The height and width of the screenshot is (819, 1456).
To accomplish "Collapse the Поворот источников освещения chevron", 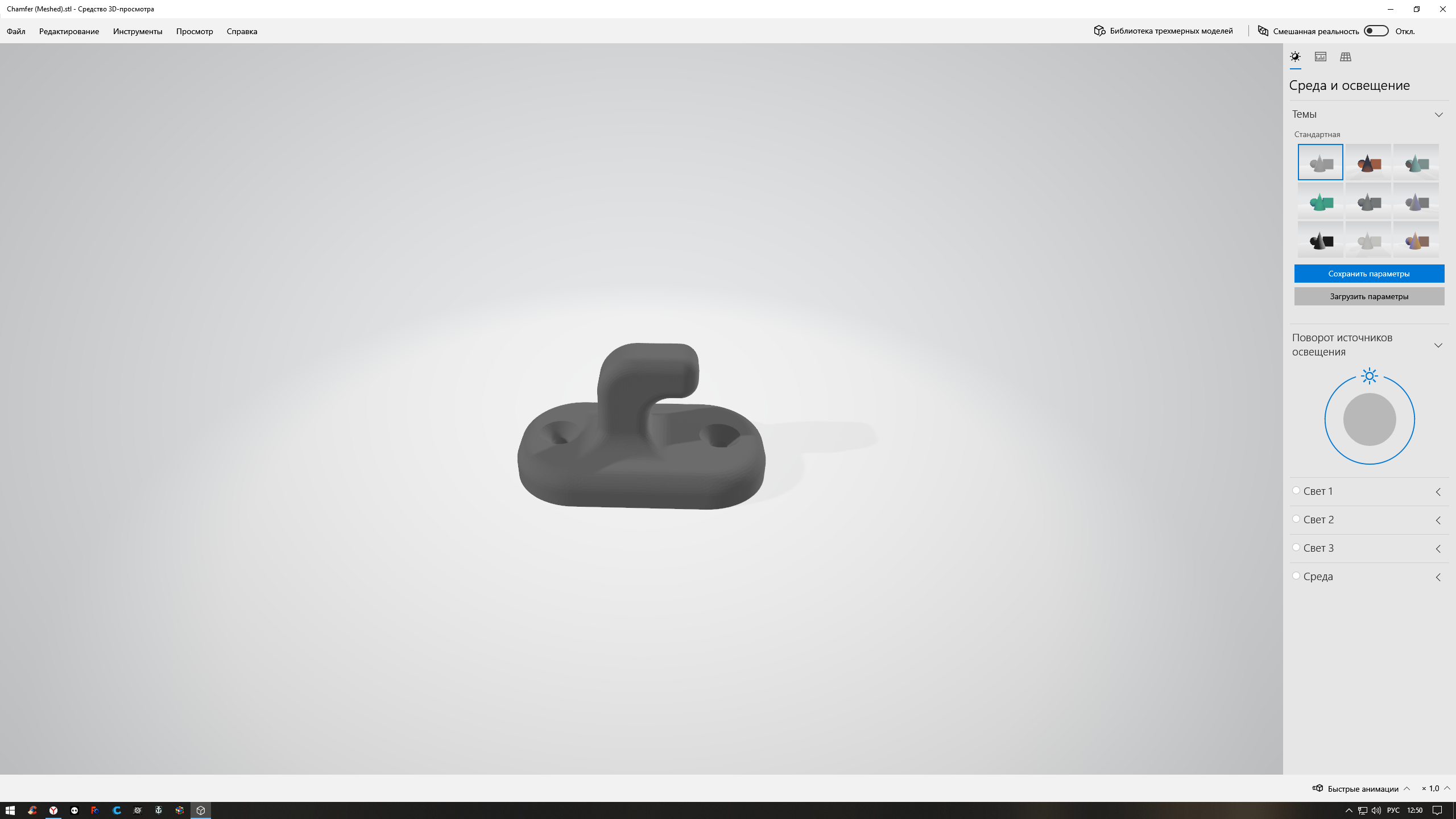I will pos(1438,345).
